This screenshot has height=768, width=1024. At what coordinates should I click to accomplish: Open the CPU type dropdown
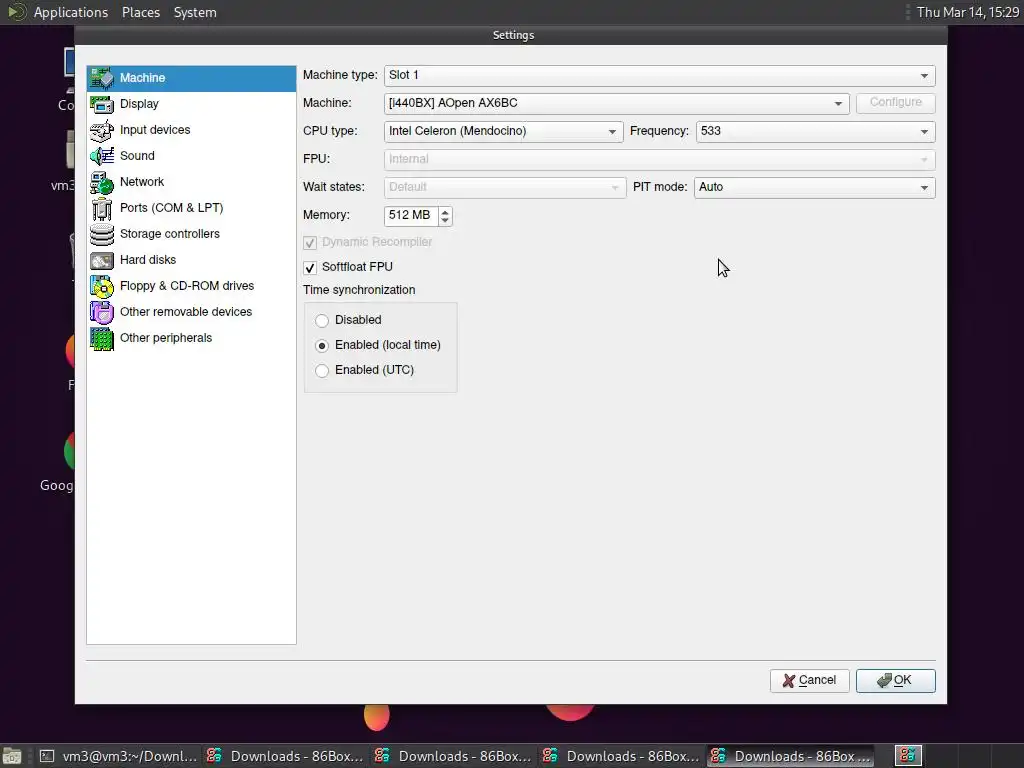[504, 131]
